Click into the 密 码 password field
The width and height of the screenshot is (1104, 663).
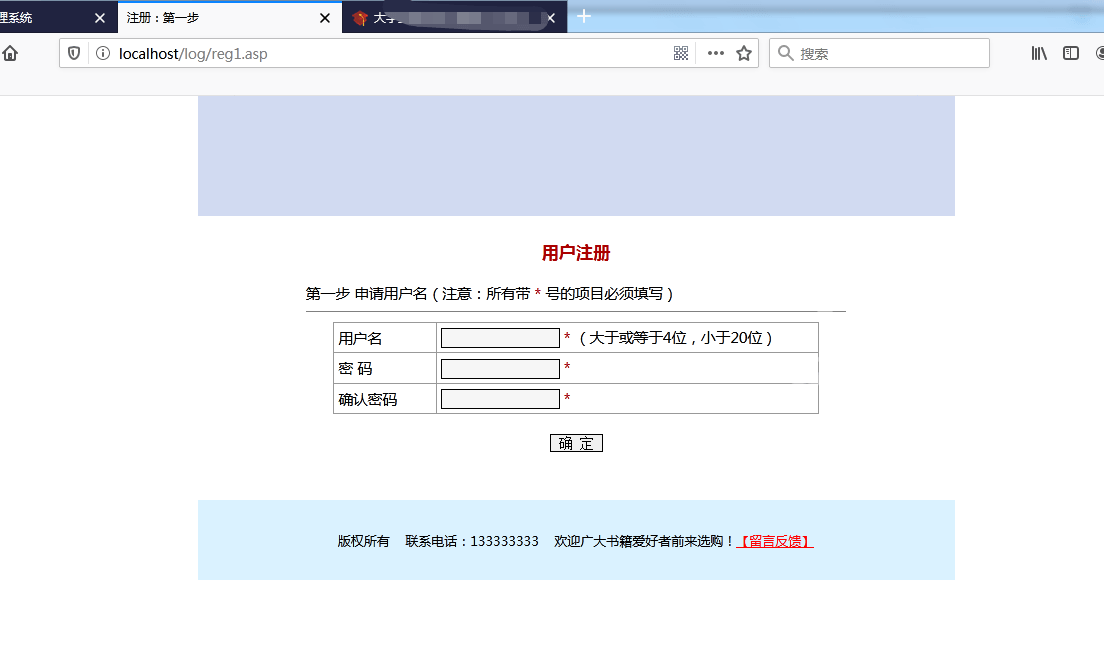[x=500, y=369]
